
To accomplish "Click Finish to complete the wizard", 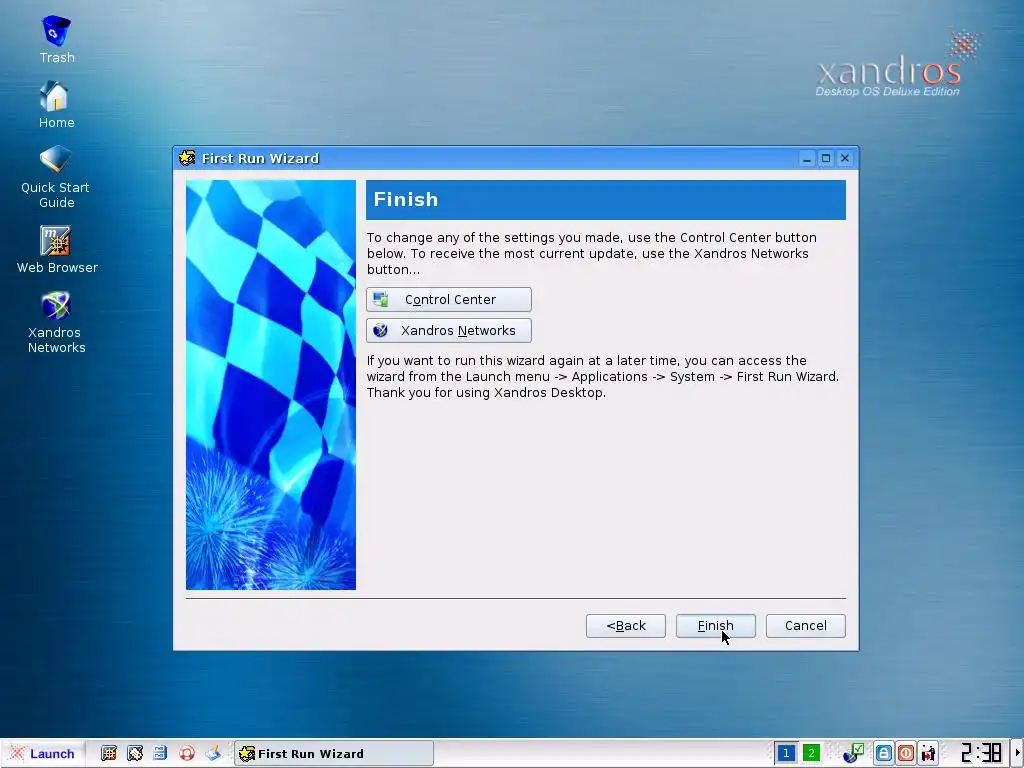I will (x=716, y=626).
